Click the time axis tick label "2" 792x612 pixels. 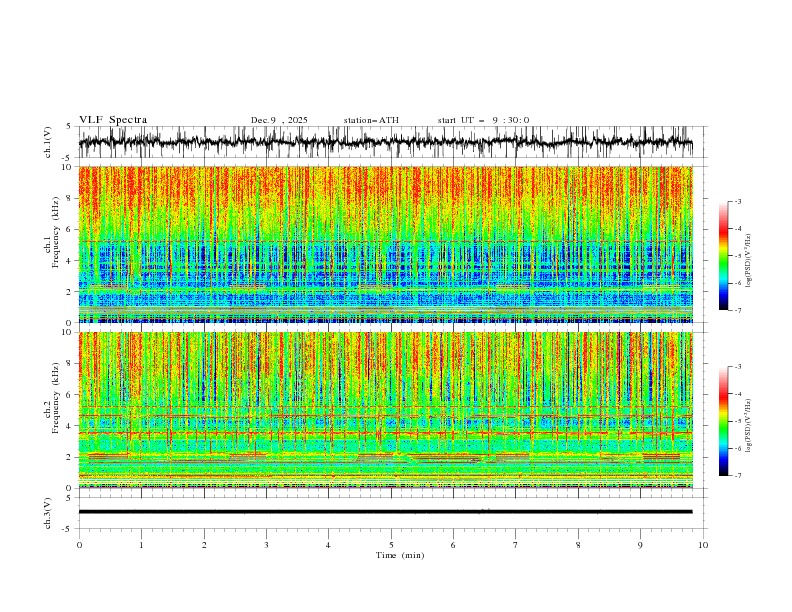(x=204, y=545)
